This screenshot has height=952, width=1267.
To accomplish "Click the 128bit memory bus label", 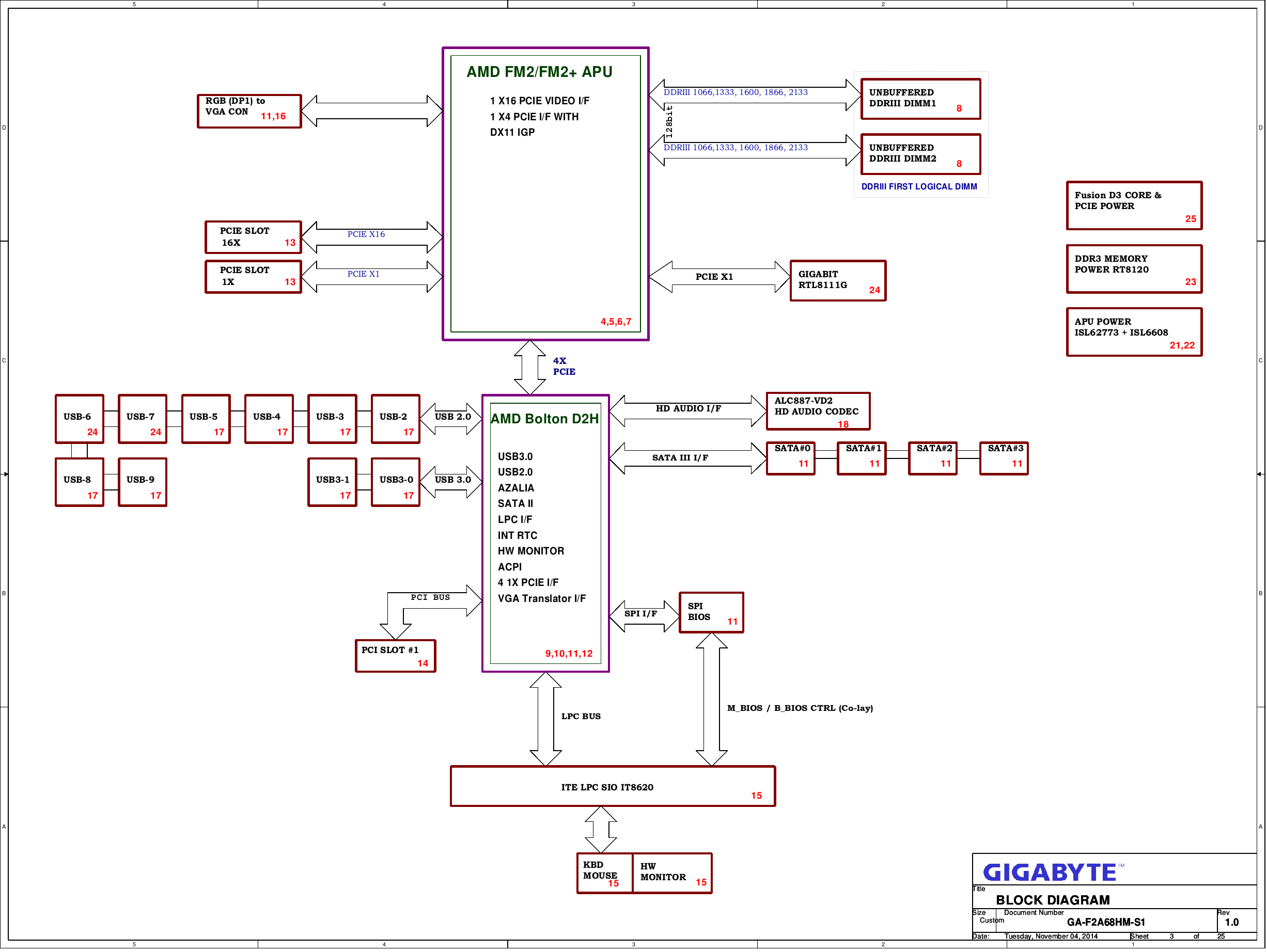I will (669, 123).
